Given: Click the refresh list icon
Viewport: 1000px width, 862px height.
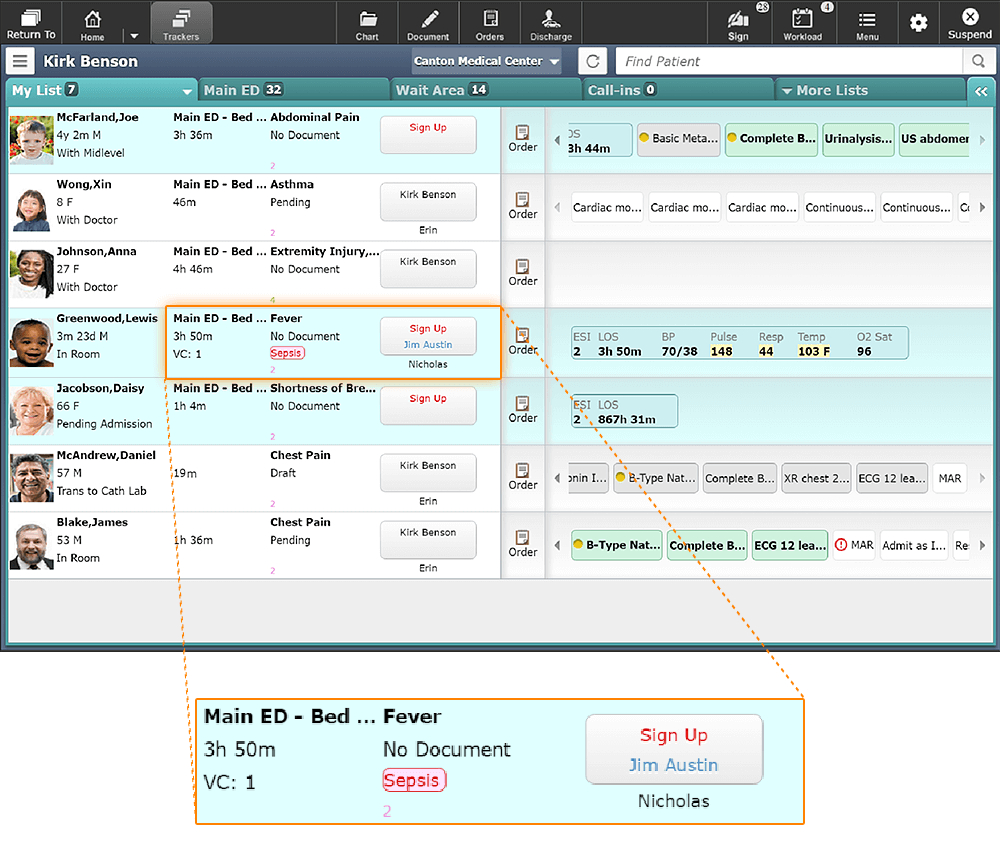Looking at the screenshot, I should click(x=593, y=61).
